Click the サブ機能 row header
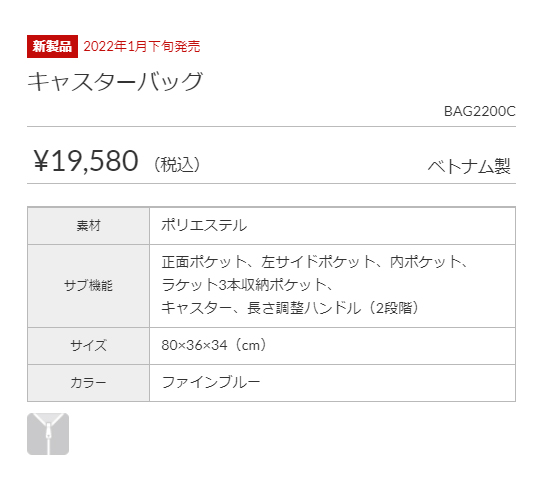This screenshot has height=479, width=551. click(89, 286)
